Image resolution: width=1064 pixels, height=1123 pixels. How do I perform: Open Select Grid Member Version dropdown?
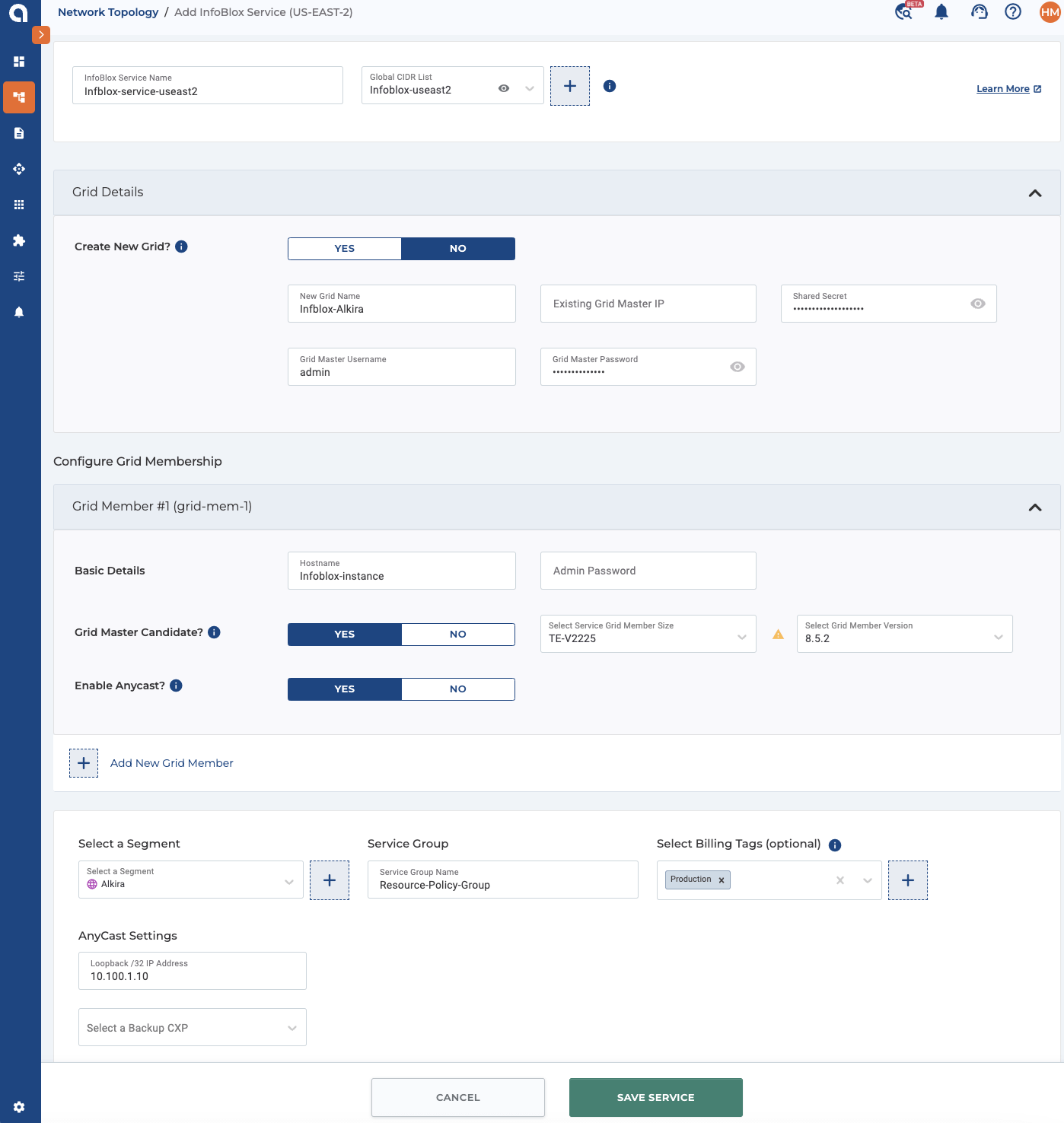pyautogui.click(x=905, y=634)
